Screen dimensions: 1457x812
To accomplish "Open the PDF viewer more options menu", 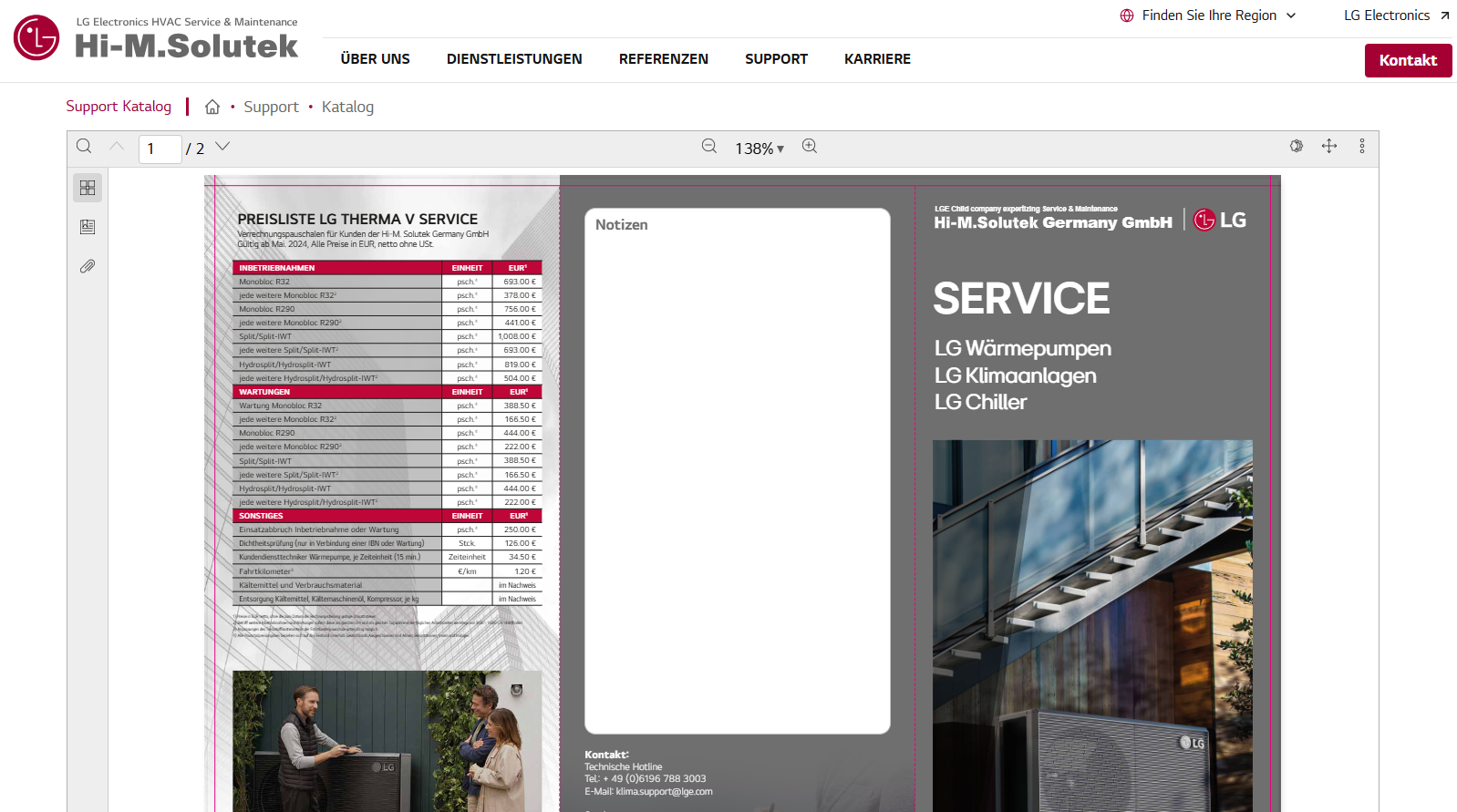I will 1362,147.
